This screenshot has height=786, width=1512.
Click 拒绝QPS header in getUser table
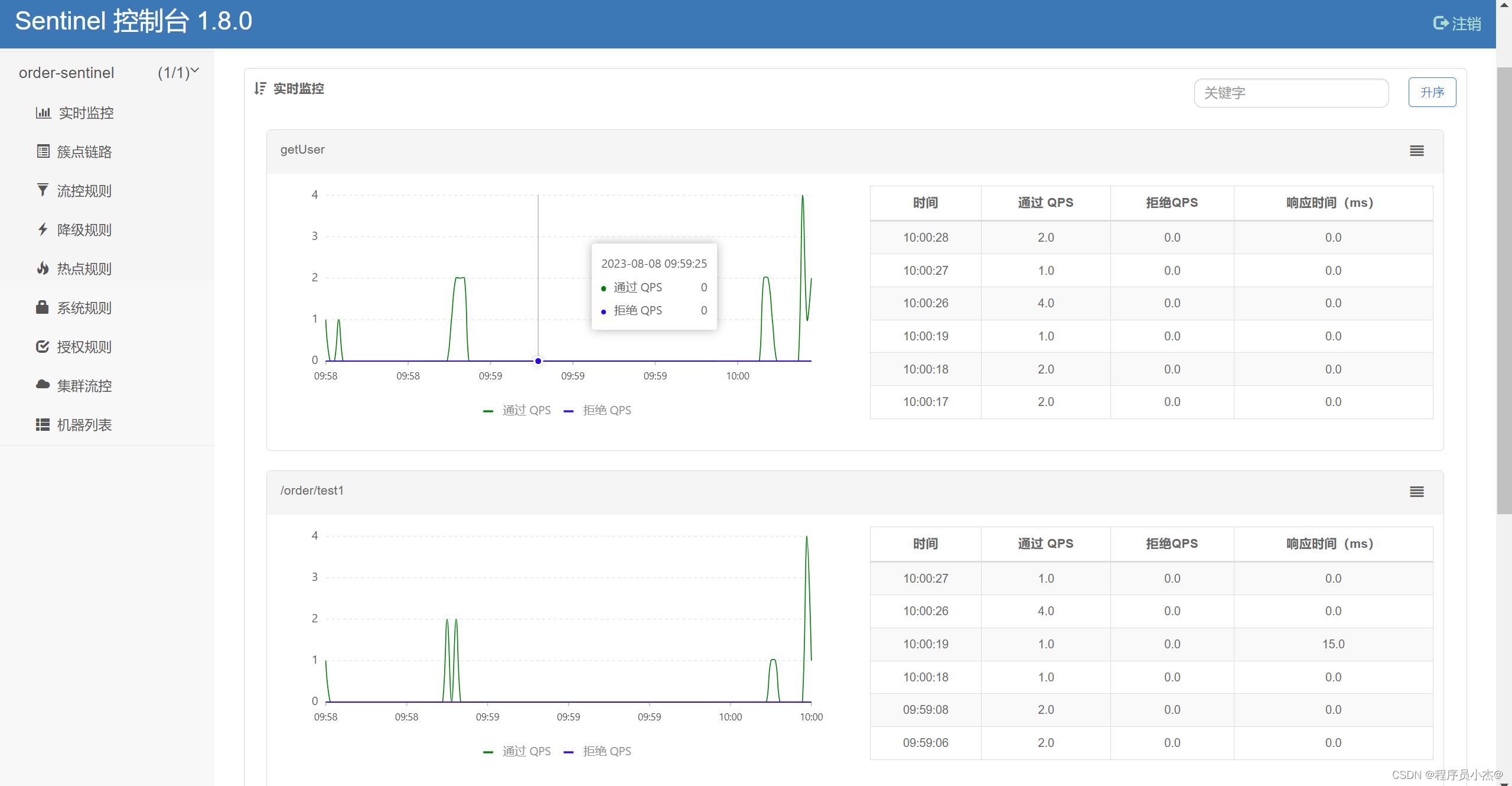(1172, 203)
